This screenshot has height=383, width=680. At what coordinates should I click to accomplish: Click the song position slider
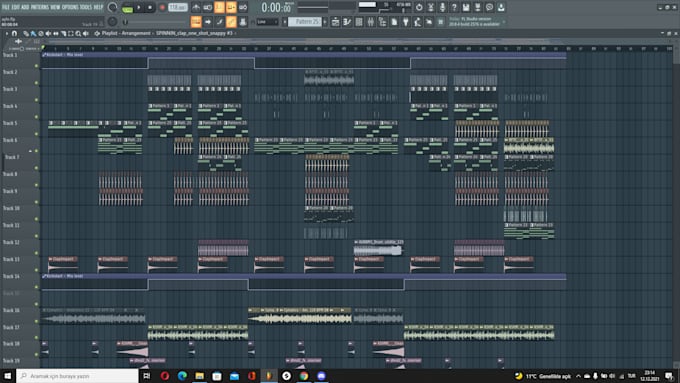[156, 22]
